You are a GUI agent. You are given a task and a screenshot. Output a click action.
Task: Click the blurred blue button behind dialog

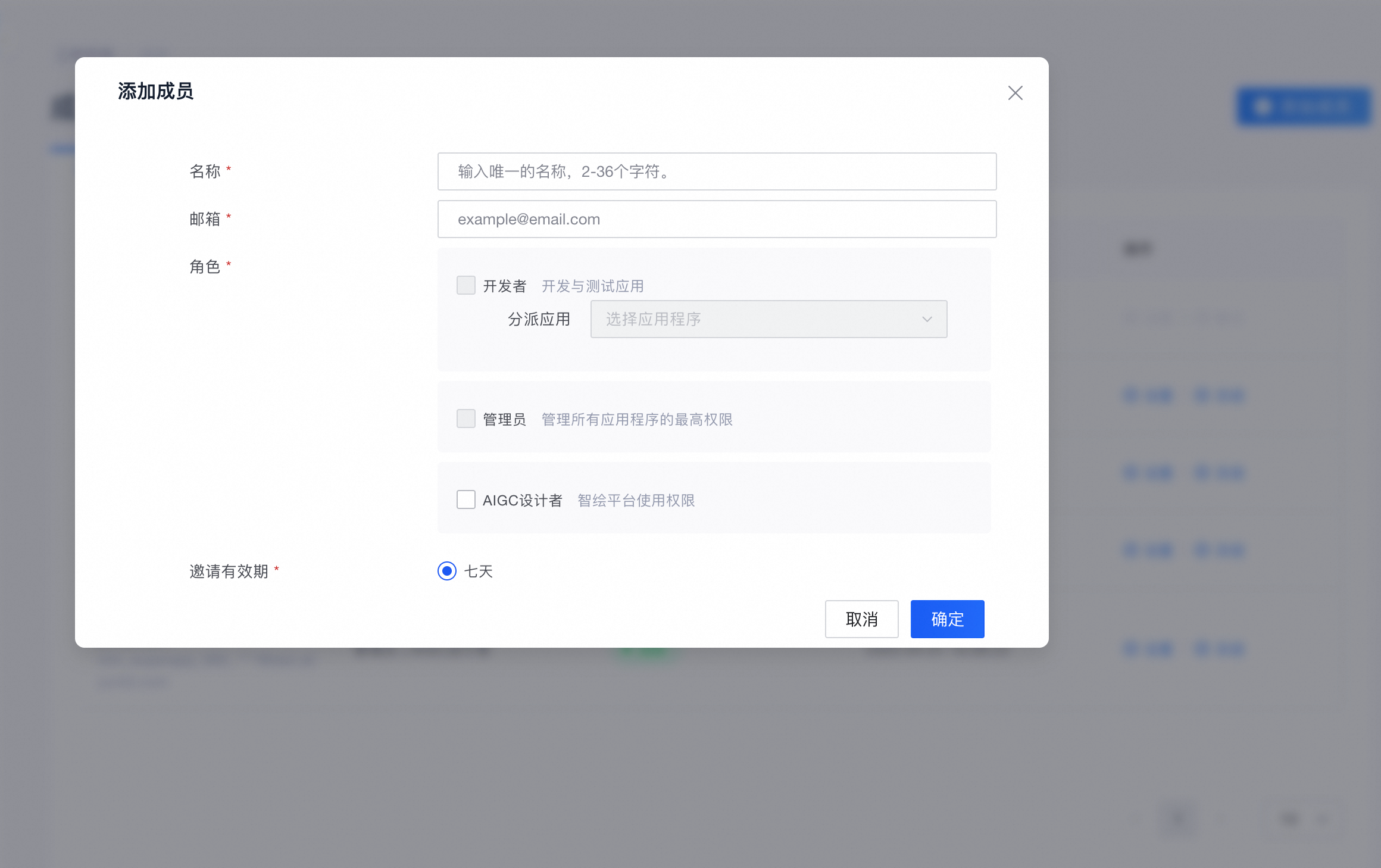tap(1304, 107)
